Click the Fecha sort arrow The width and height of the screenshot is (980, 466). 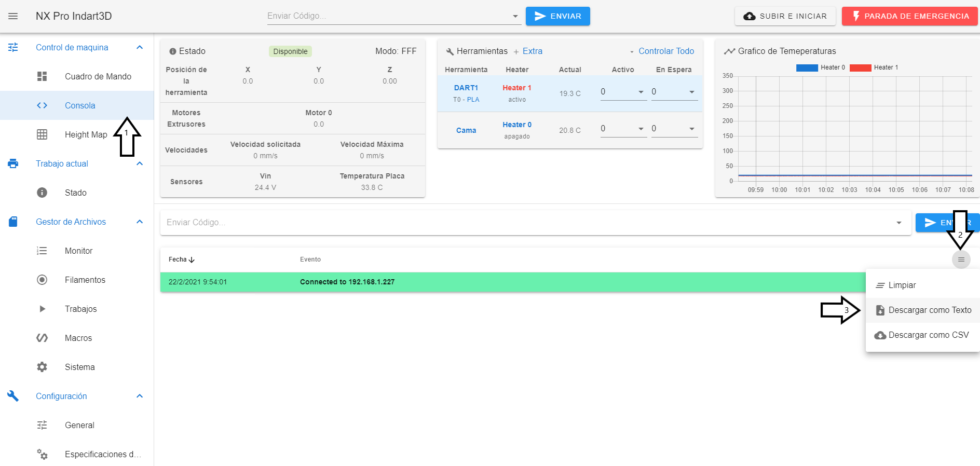click(192, 259)
